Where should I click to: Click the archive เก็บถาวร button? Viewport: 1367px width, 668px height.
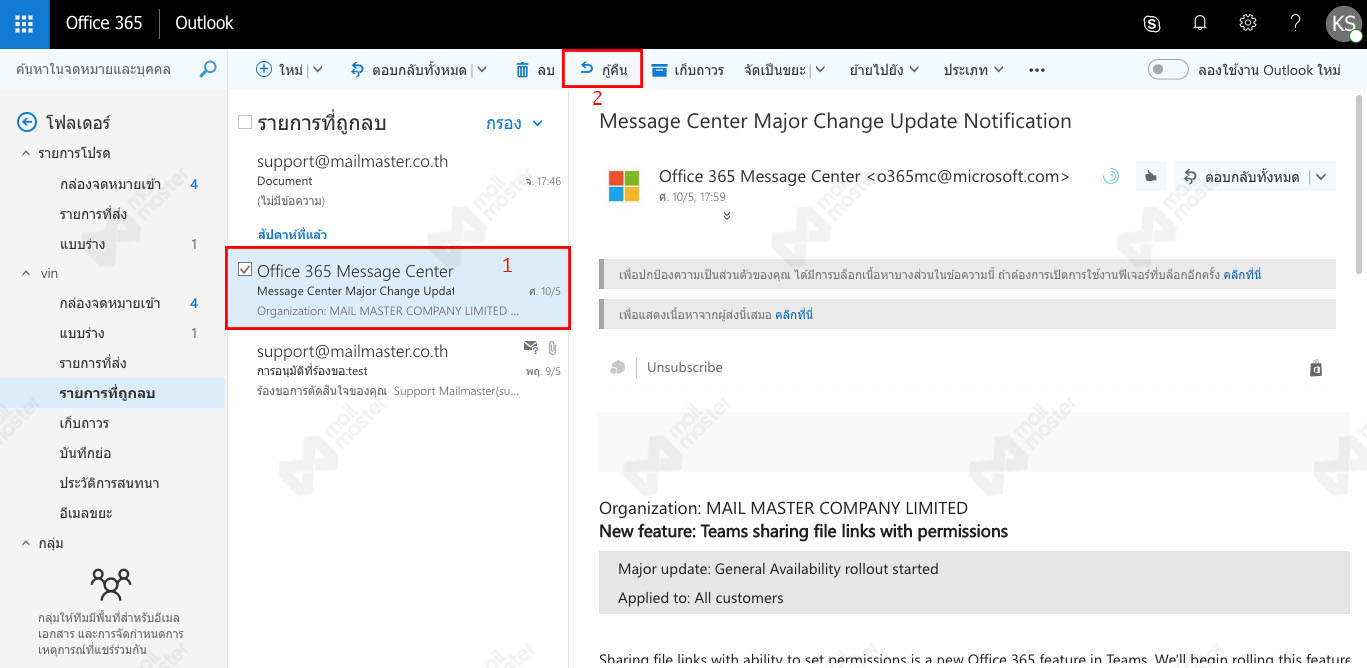687,70
